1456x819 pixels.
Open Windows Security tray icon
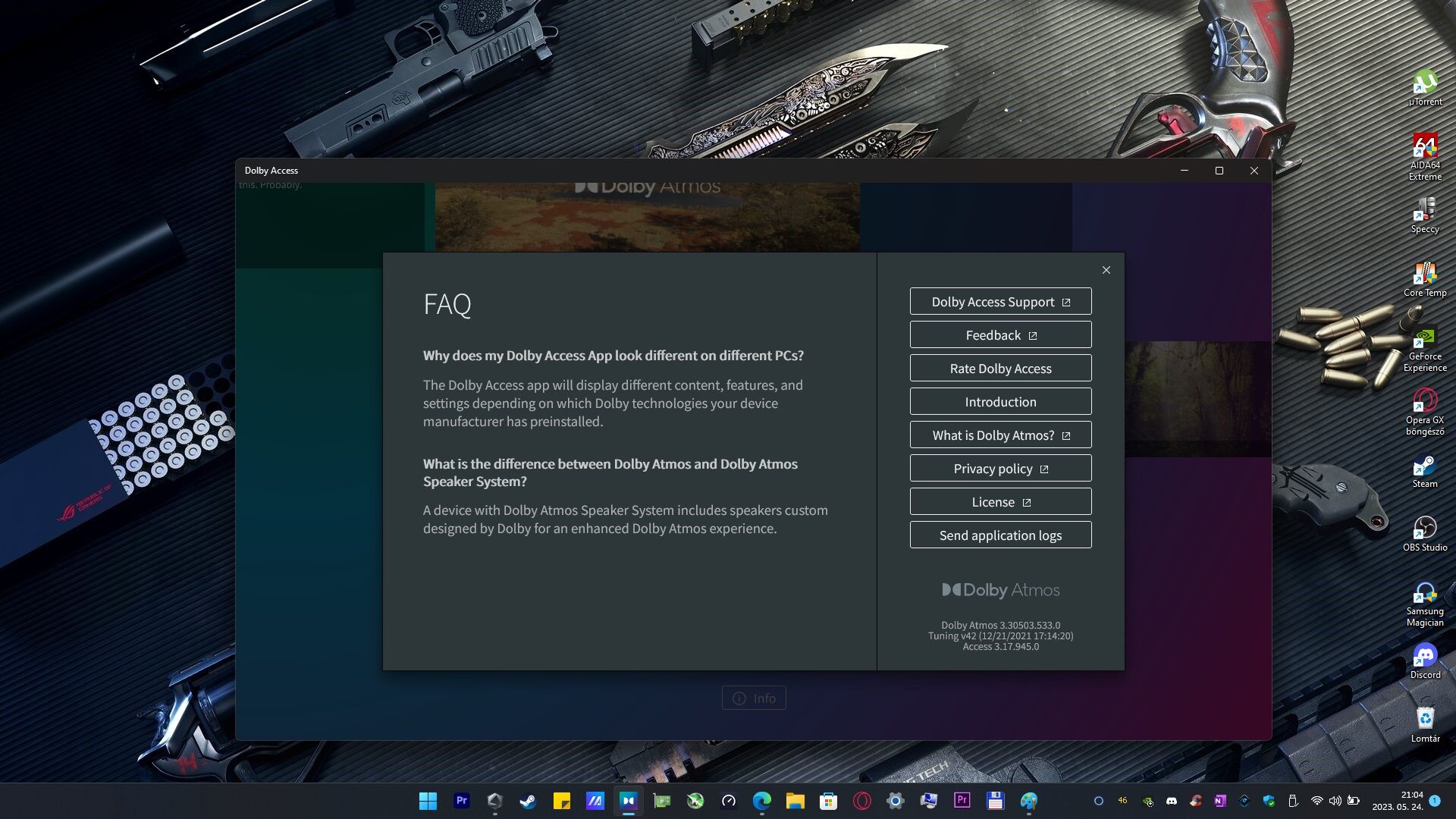pos(1269,801)
